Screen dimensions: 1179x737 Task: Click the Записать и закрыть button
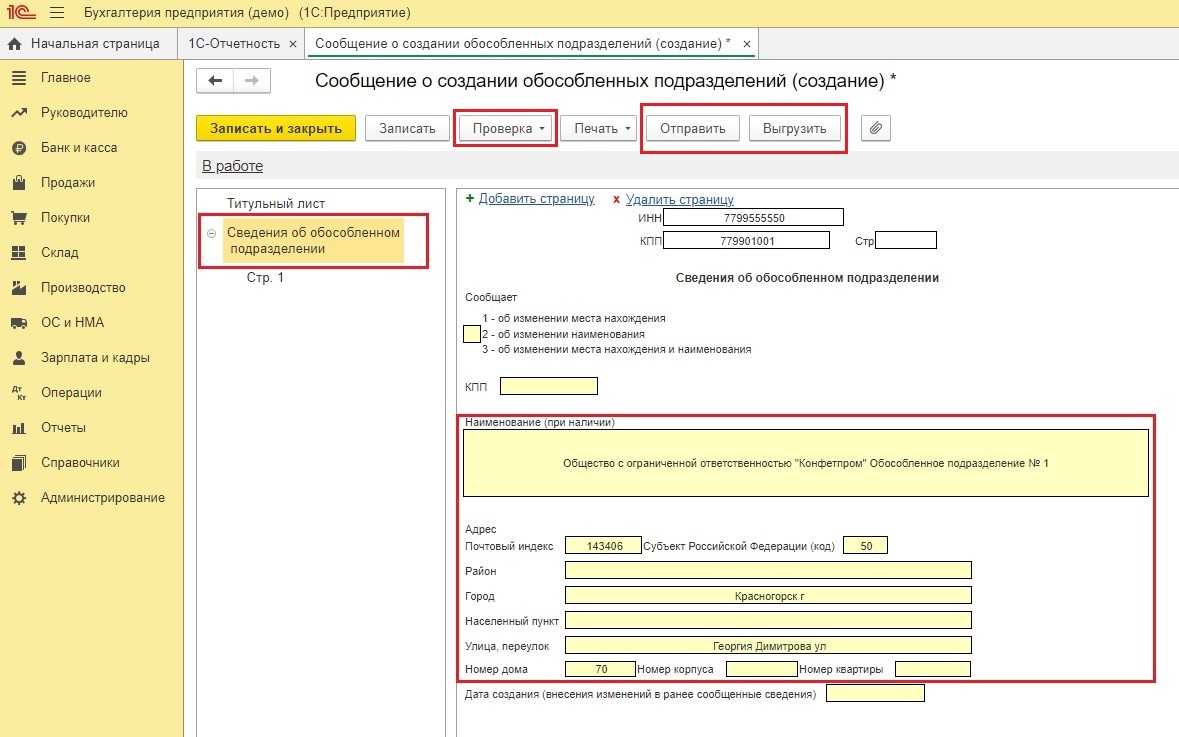[x=275, y=129]
